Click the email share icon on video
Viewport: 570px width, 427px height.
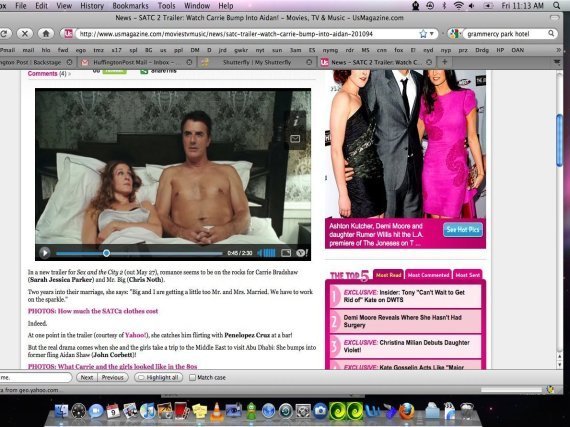295,138
